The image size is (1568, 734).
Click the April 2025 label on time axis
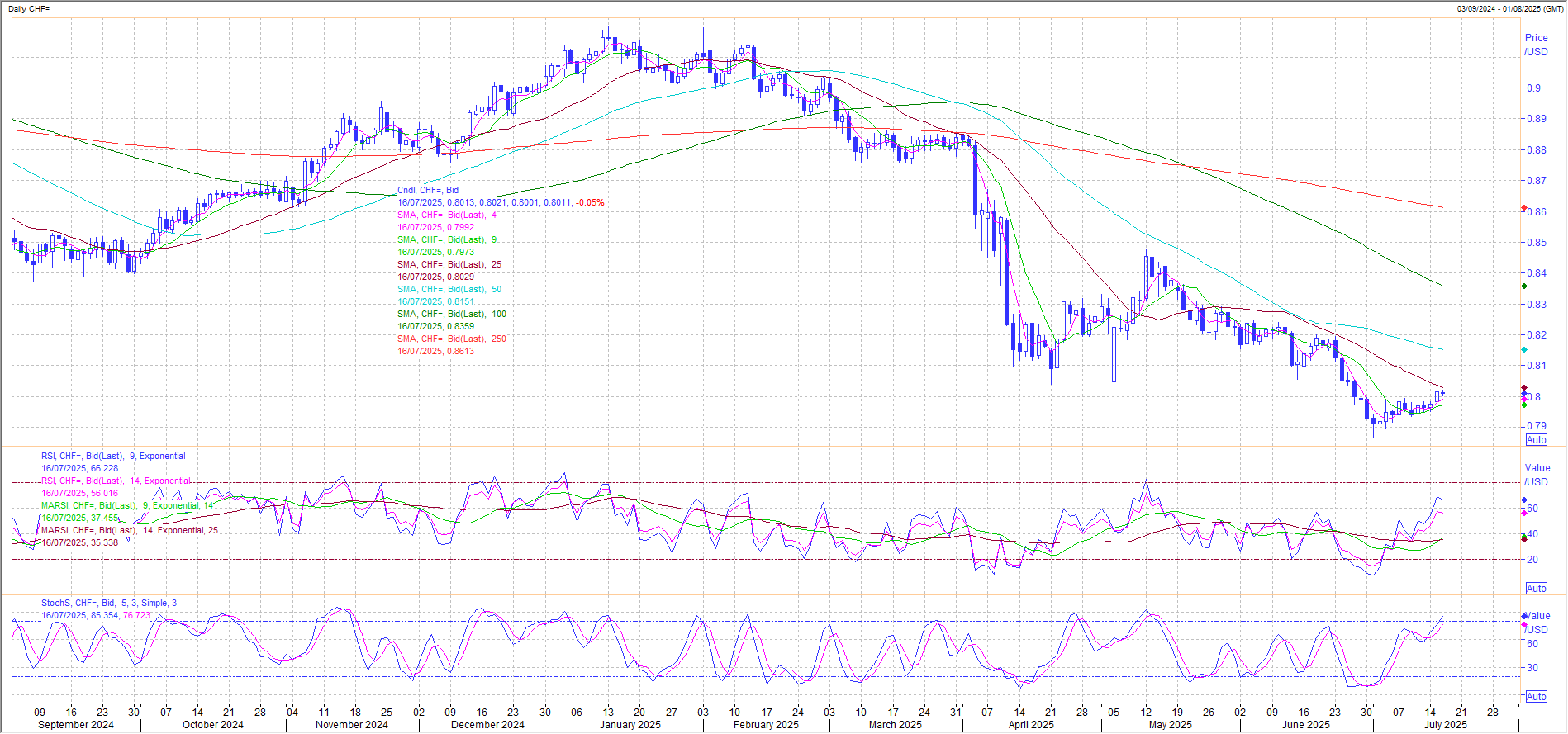(x=1031, y=725)
